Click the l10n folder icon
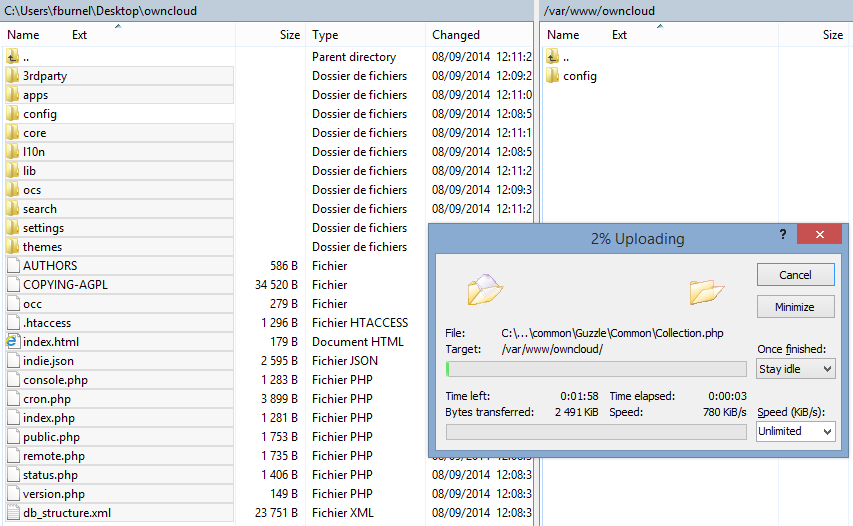 pyautogui.click(x=13, y=152)
